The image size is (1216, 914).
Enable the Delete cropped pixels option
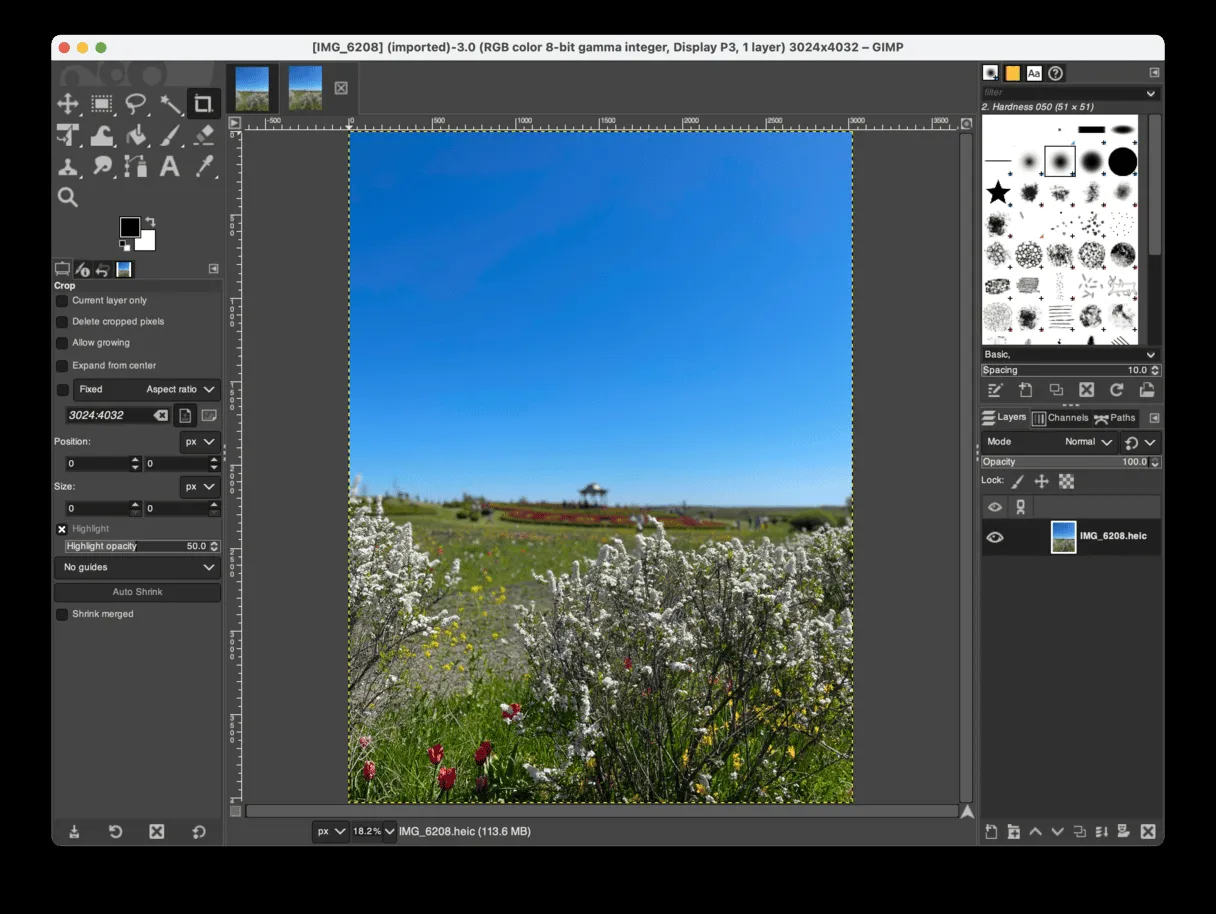coord(61,321)
